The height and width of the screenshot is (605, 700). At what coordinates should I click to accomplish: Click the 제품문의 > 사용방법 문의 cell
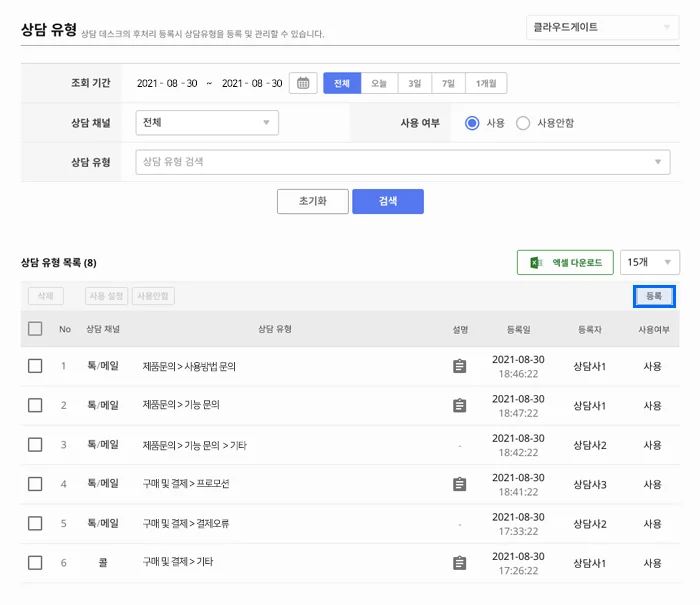click(x=189, y=367)
